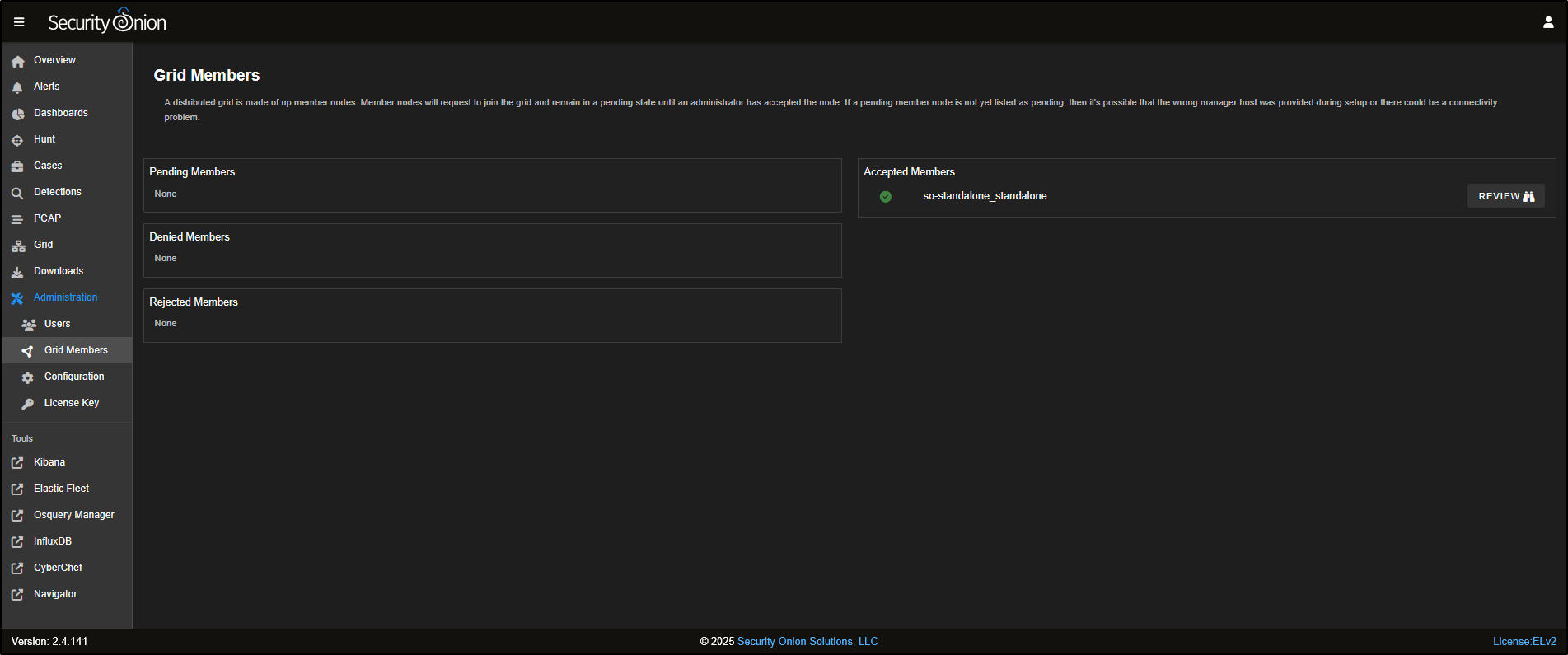Open the Users administration page

pos(57,324)
